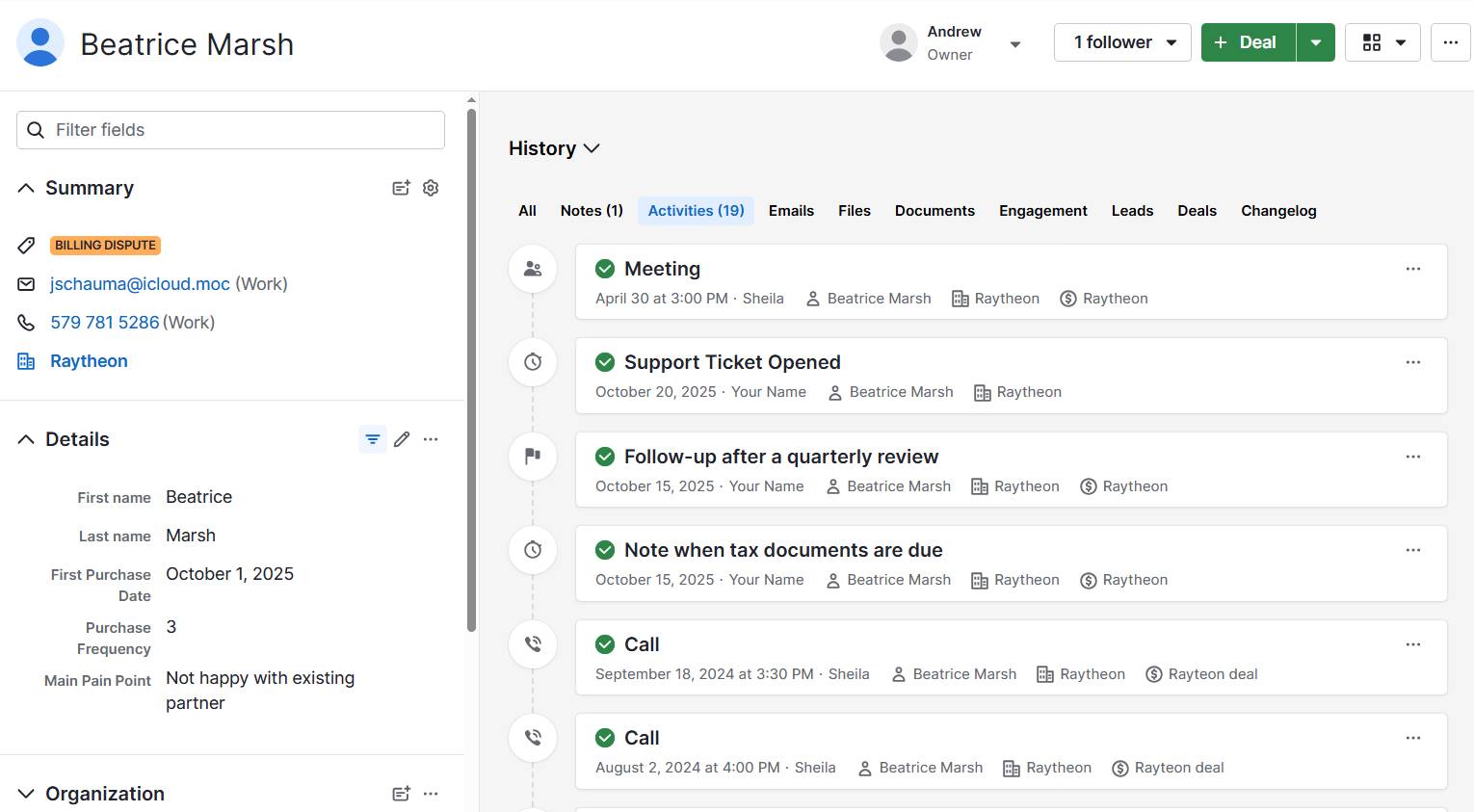Viewport: 1474px width, 812px height.
Task: Switch to the Notes (1) tab
Action: tap(592, 211)
